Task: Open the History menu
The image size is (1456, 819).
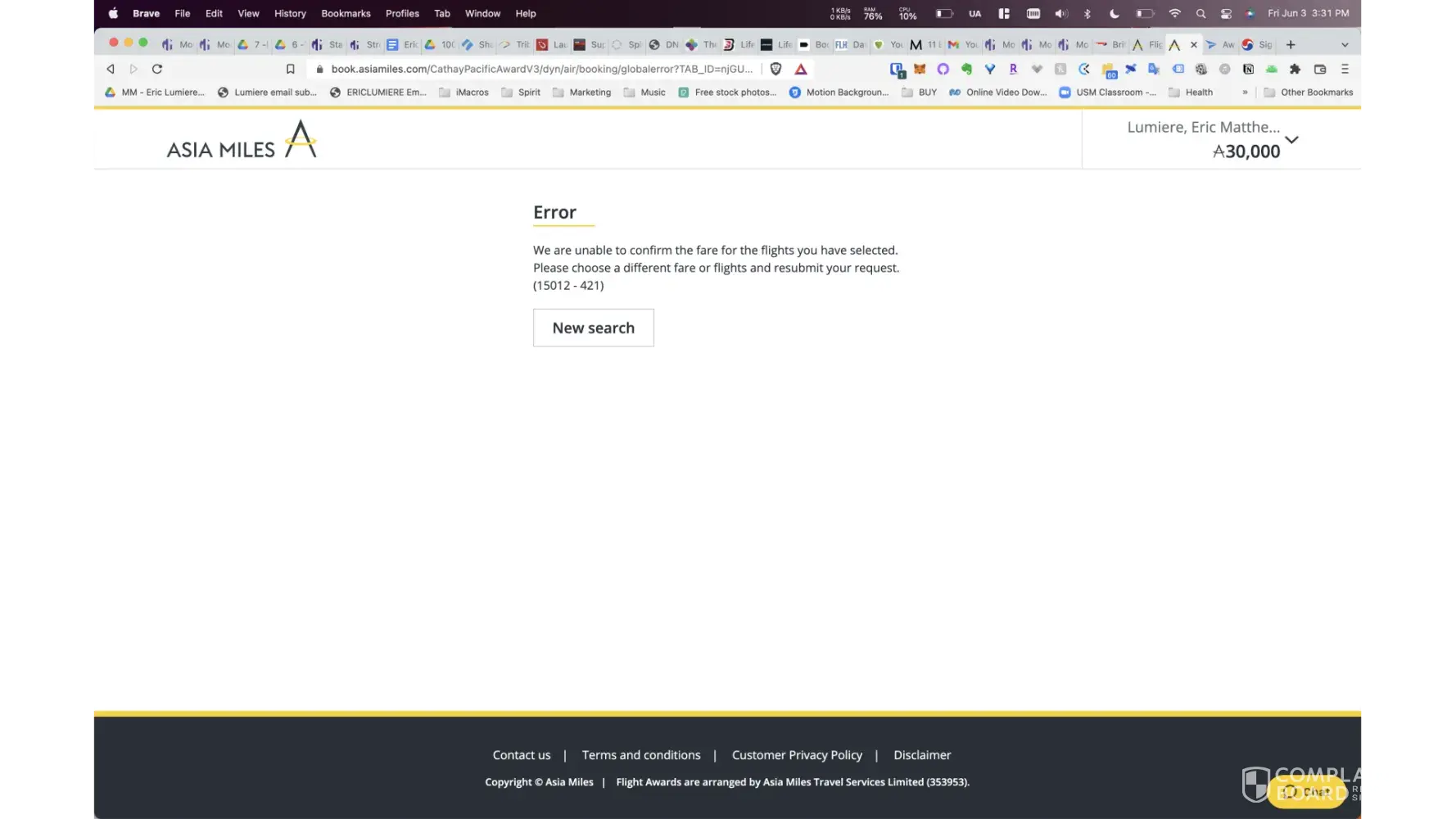Action: coord(290,13)
